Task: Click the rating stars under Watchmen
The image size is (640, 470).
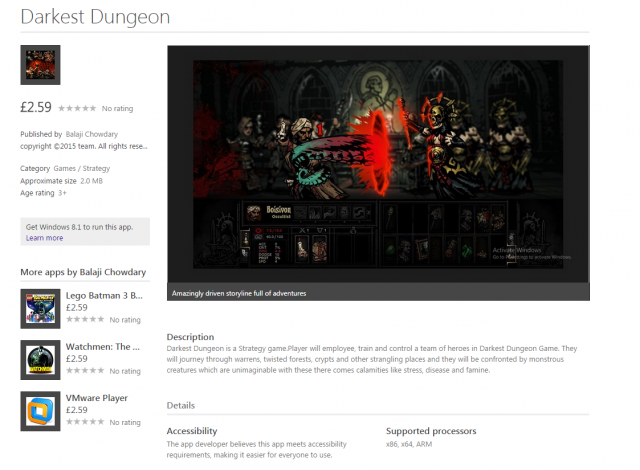Action: tap(85, 370)
